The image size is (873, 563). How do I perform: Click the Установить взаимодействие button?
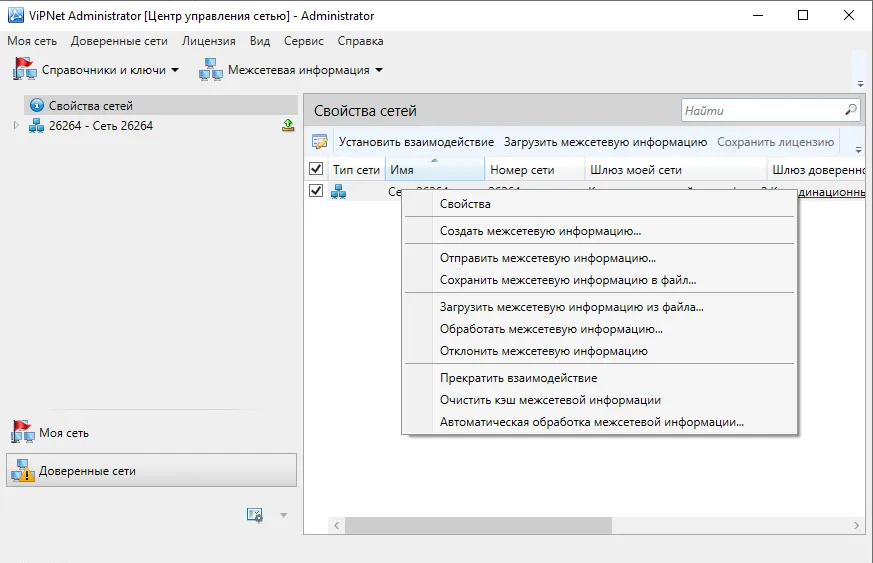[416, 142]
